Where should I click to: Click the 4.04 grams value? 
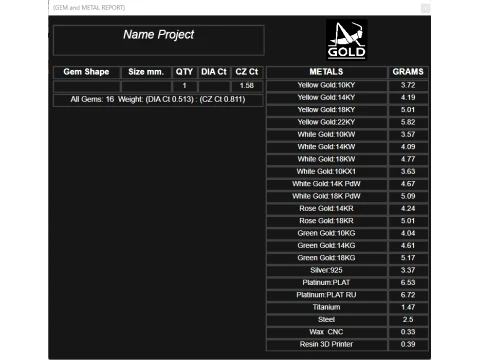pos(408,233)
